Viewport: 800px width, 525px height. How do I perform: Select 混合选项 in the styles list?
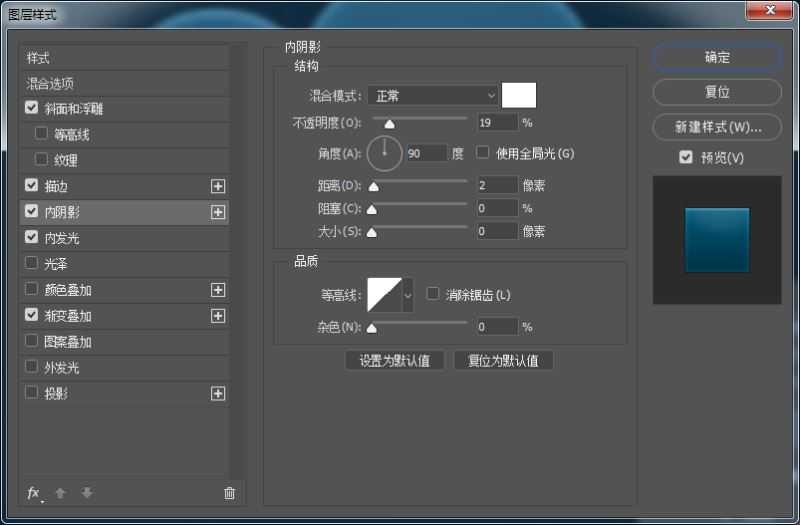tap(50, 84)
